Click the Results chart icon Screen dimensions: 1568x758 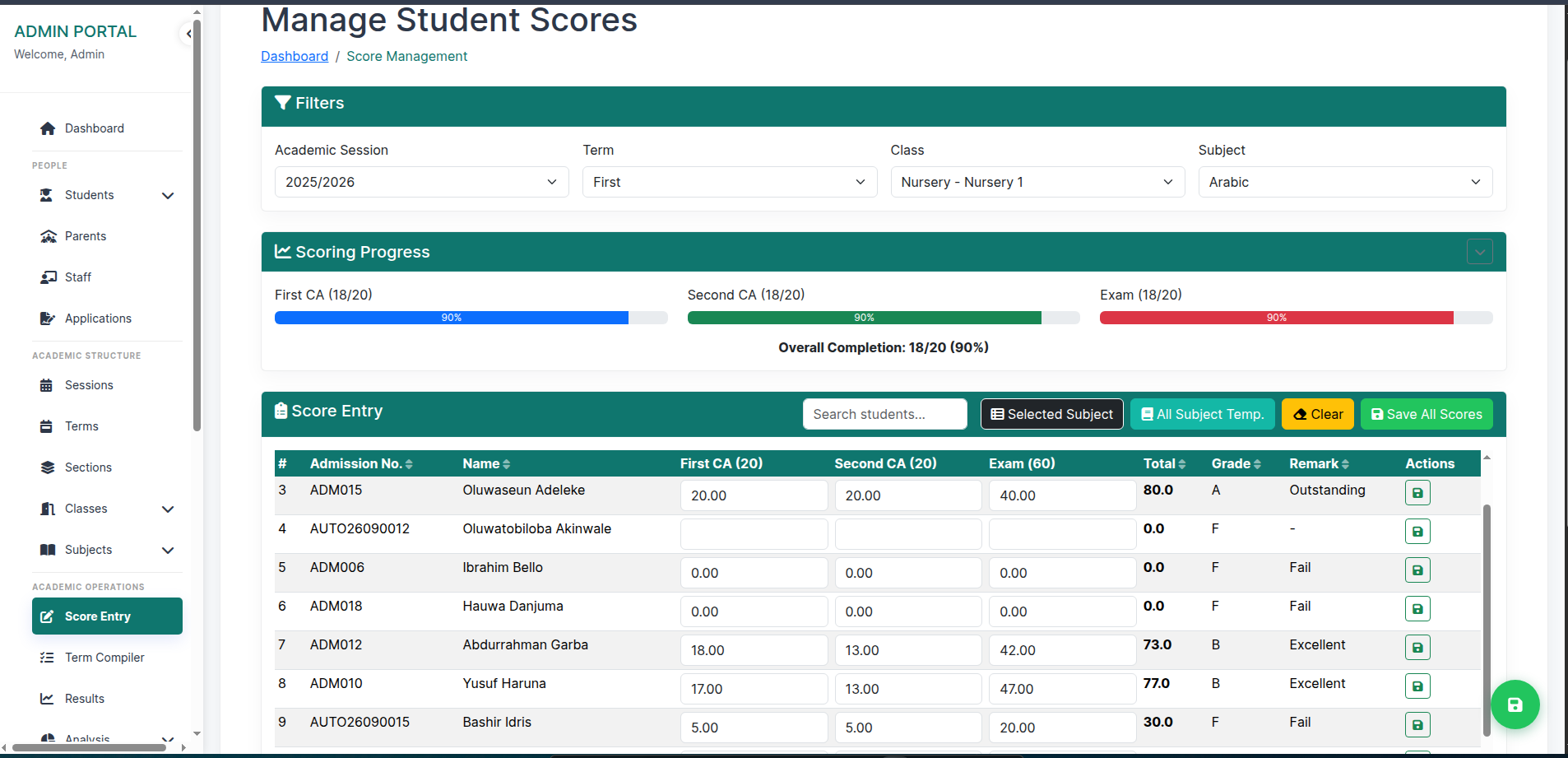point(48,699)
